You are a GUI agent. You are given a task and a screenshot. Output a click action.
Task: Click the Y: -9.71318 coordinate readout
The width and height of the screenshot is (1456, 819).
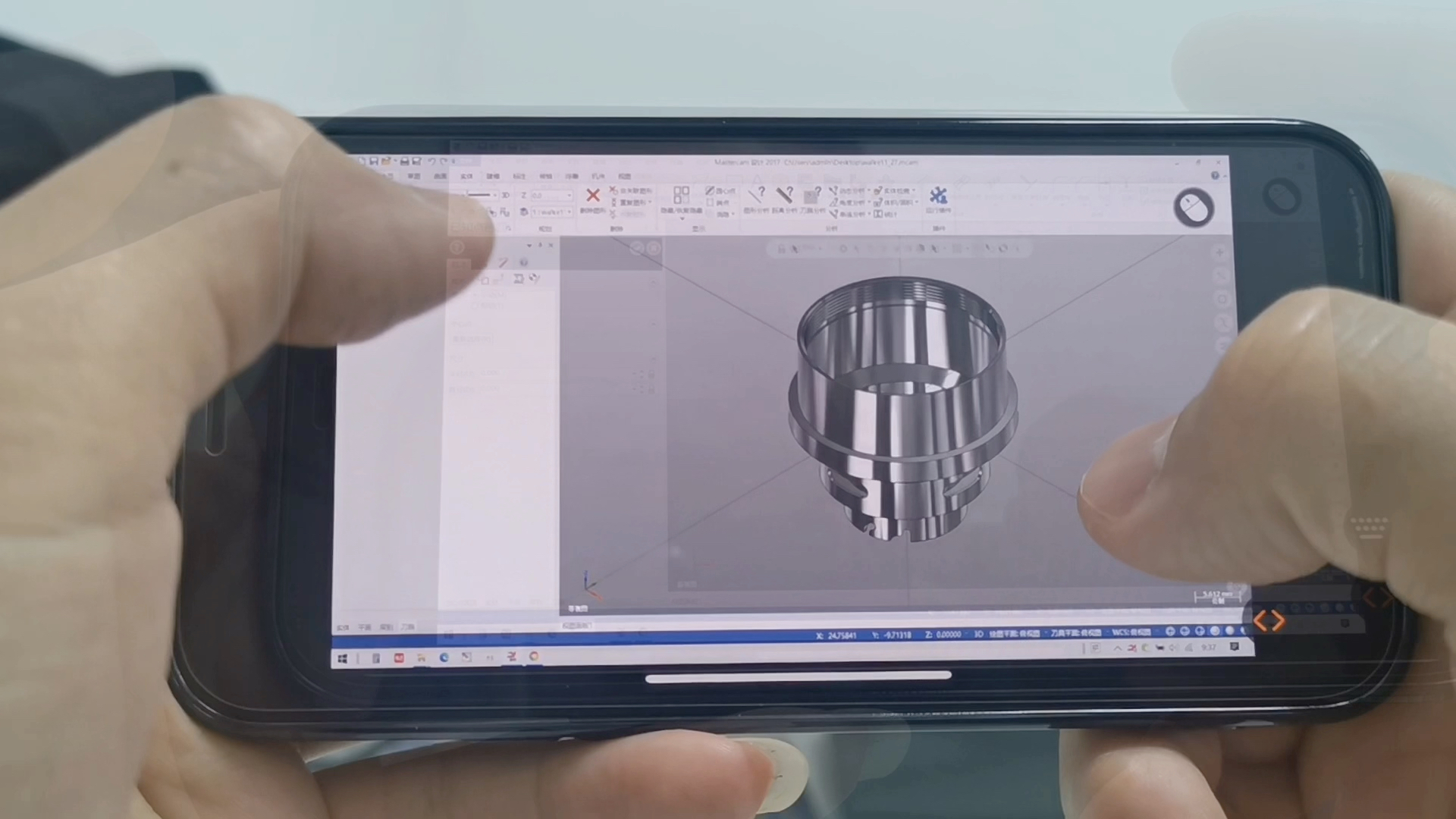[892, 635]
